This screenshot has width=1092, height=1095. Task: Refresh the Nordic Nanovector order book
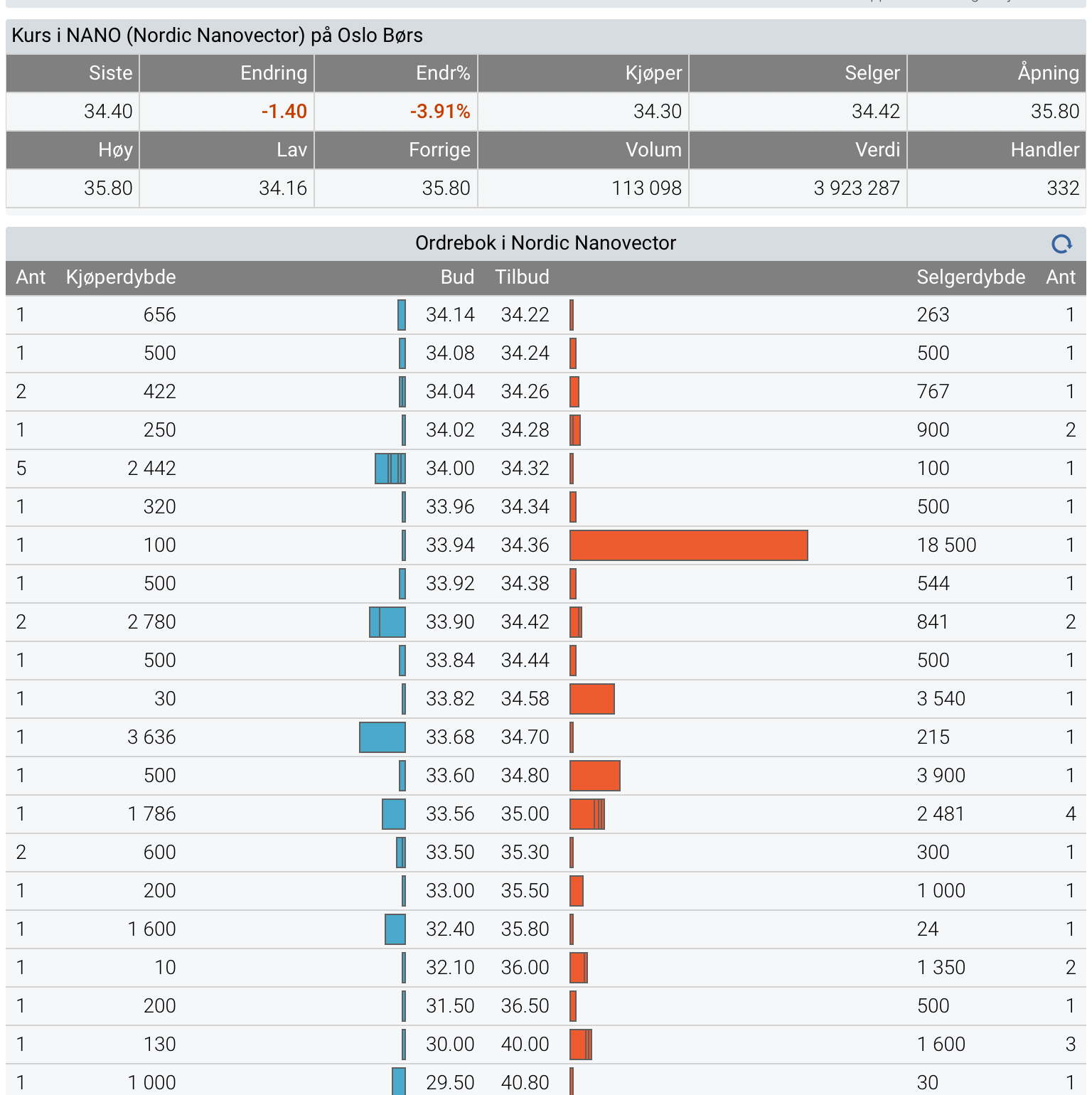click(x=1061, y=244)
